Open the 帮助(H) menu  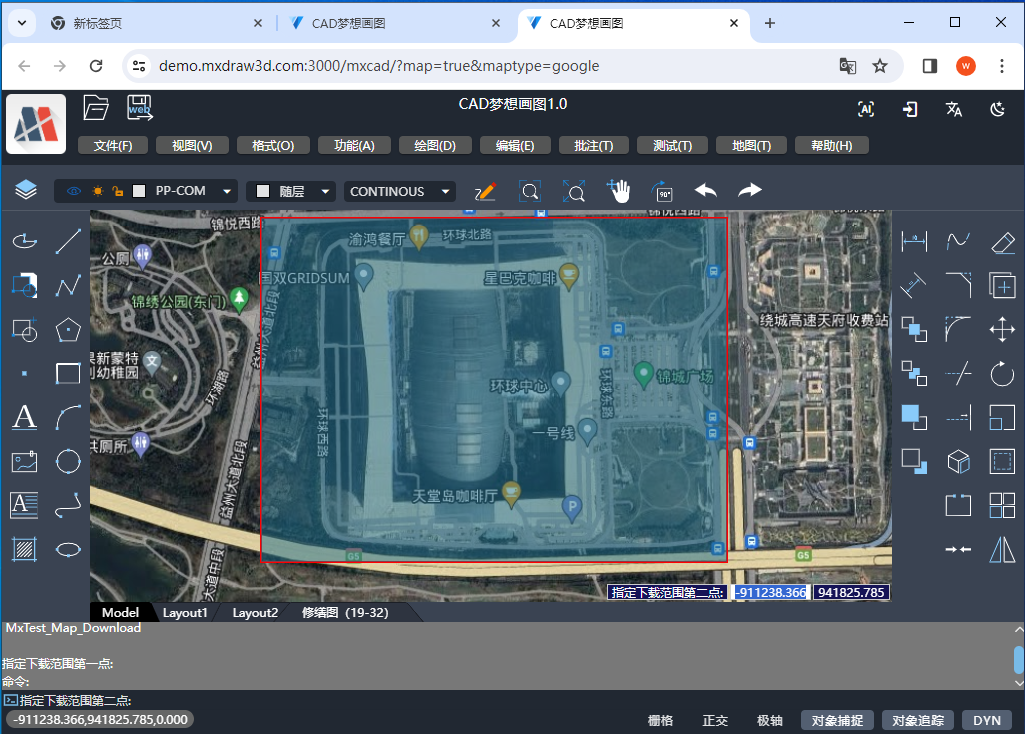coord(832,145)
